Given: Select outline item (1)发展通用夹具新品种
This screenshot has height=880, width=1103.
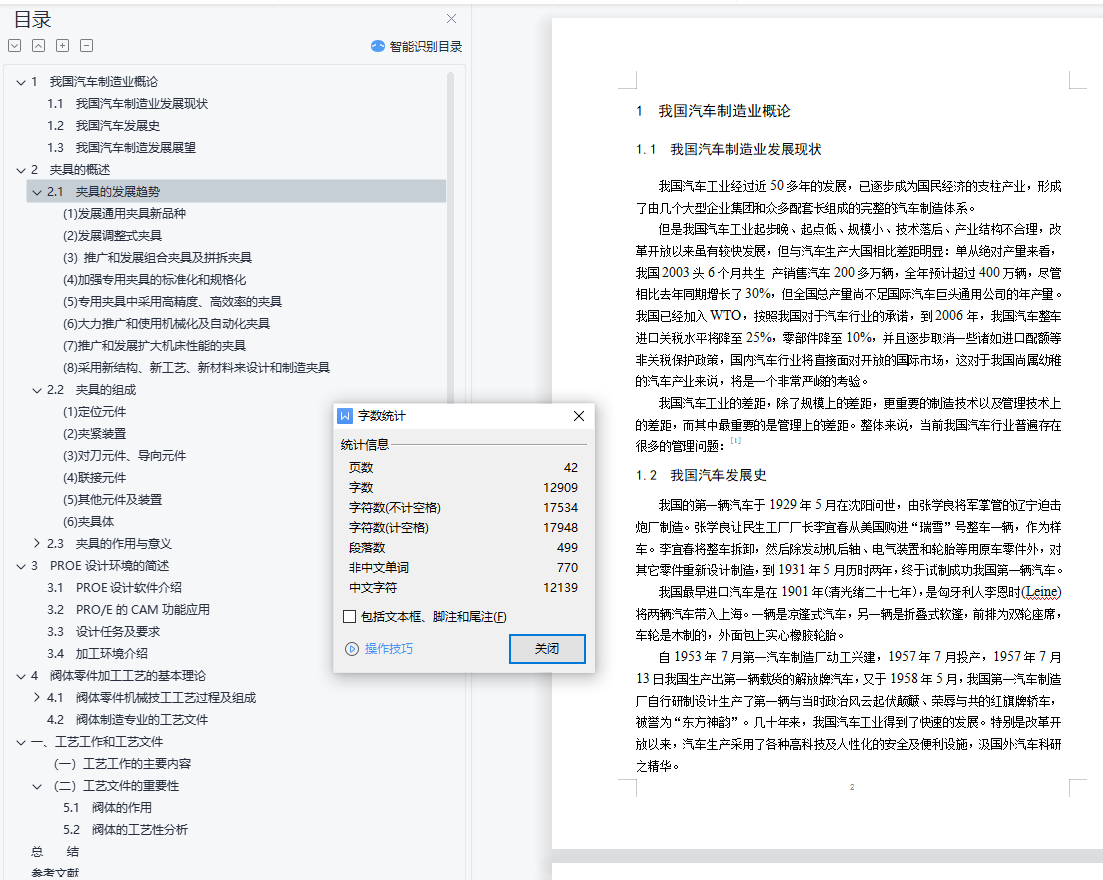Looking at the screenshot, I should coord(124,214).
